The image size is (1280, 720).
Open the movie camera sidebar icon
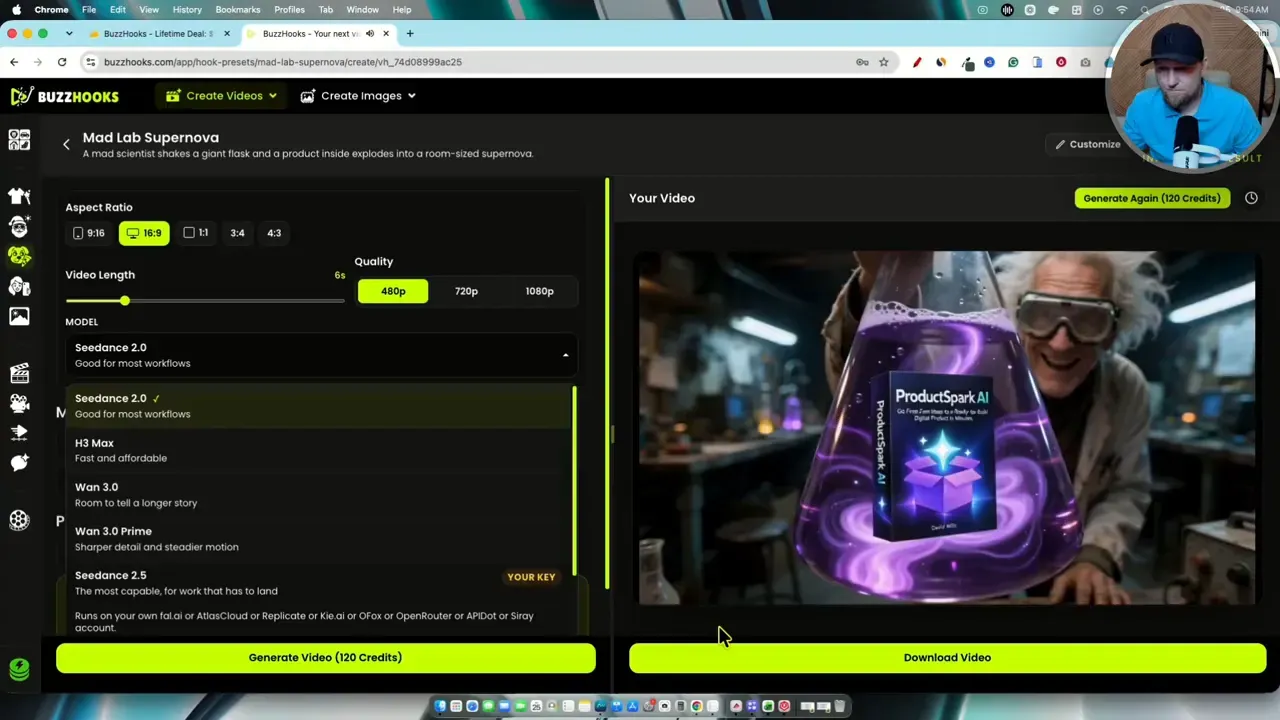click(x=19, y=403)
